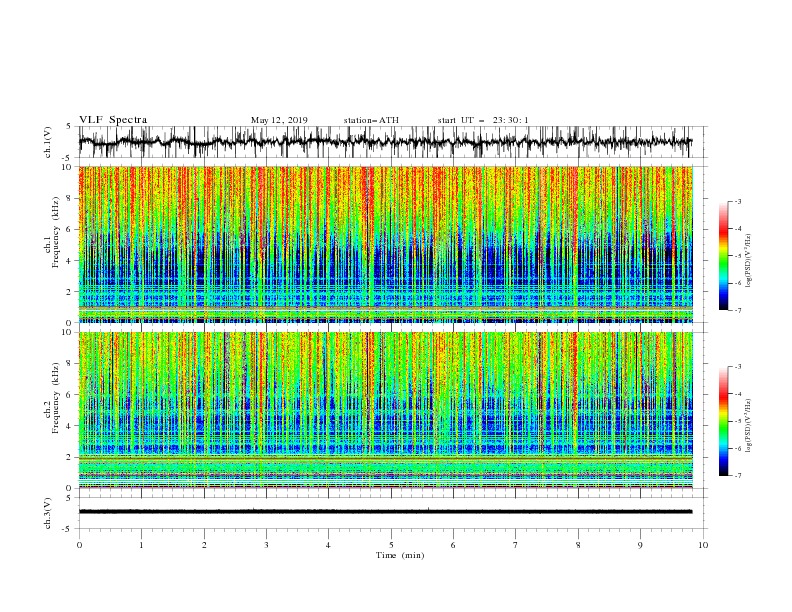Screen dimensions: 792x612
Task: Click the "VLF Spectra" plot title
Action: (113, 120)
